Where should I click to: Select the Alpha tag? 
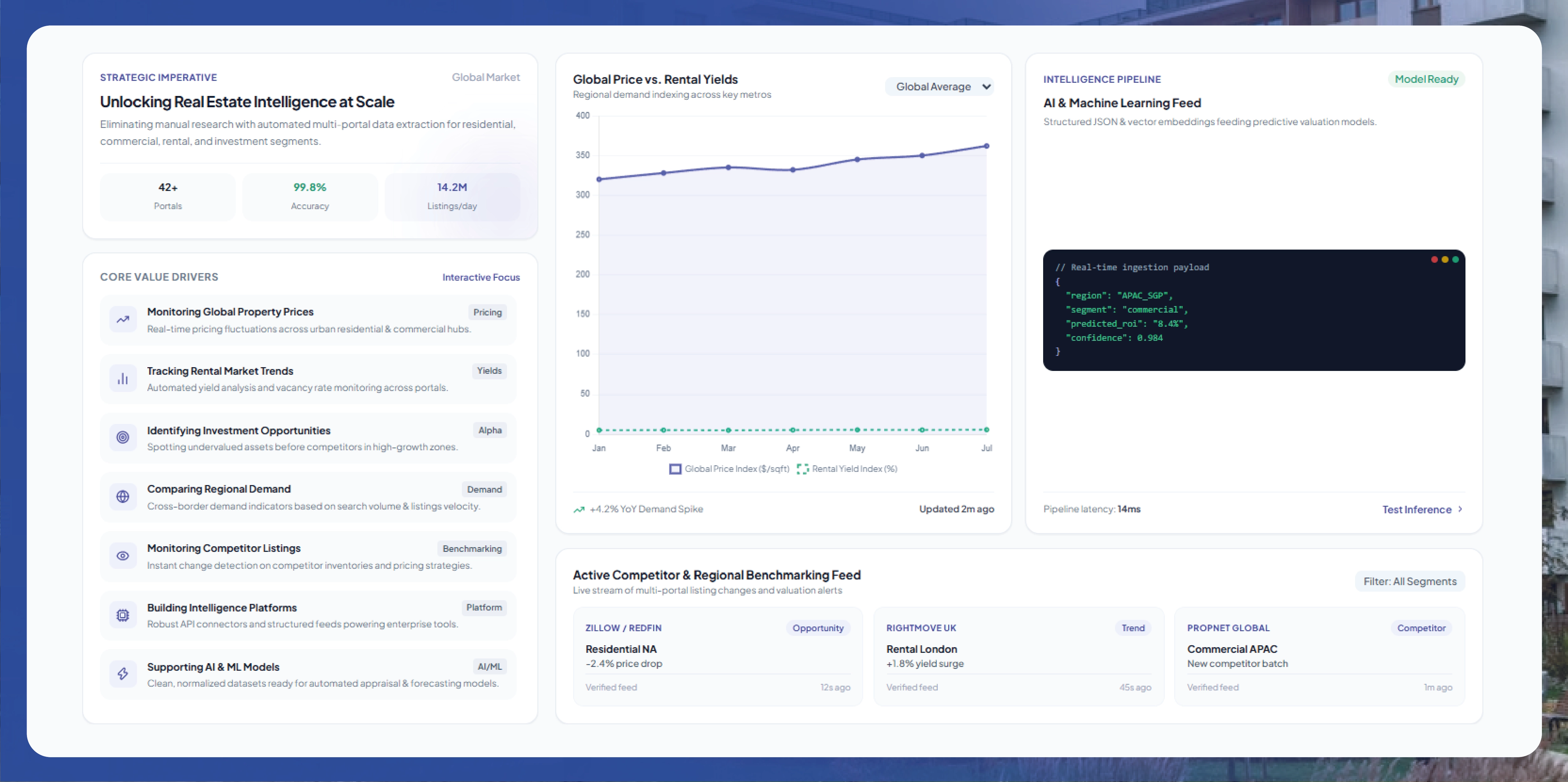click(490, 430)
